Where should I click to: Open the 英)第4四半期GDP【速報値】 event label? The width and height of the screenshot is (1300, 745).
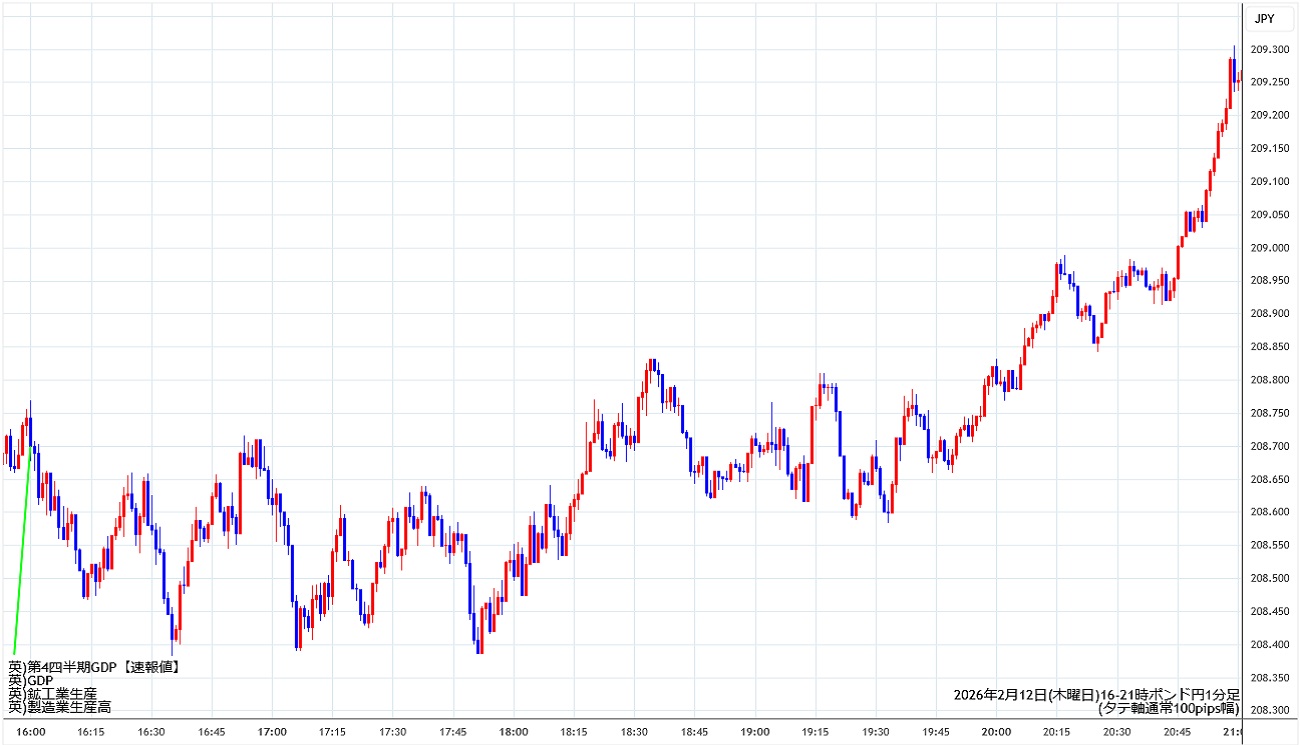[93, 666]
